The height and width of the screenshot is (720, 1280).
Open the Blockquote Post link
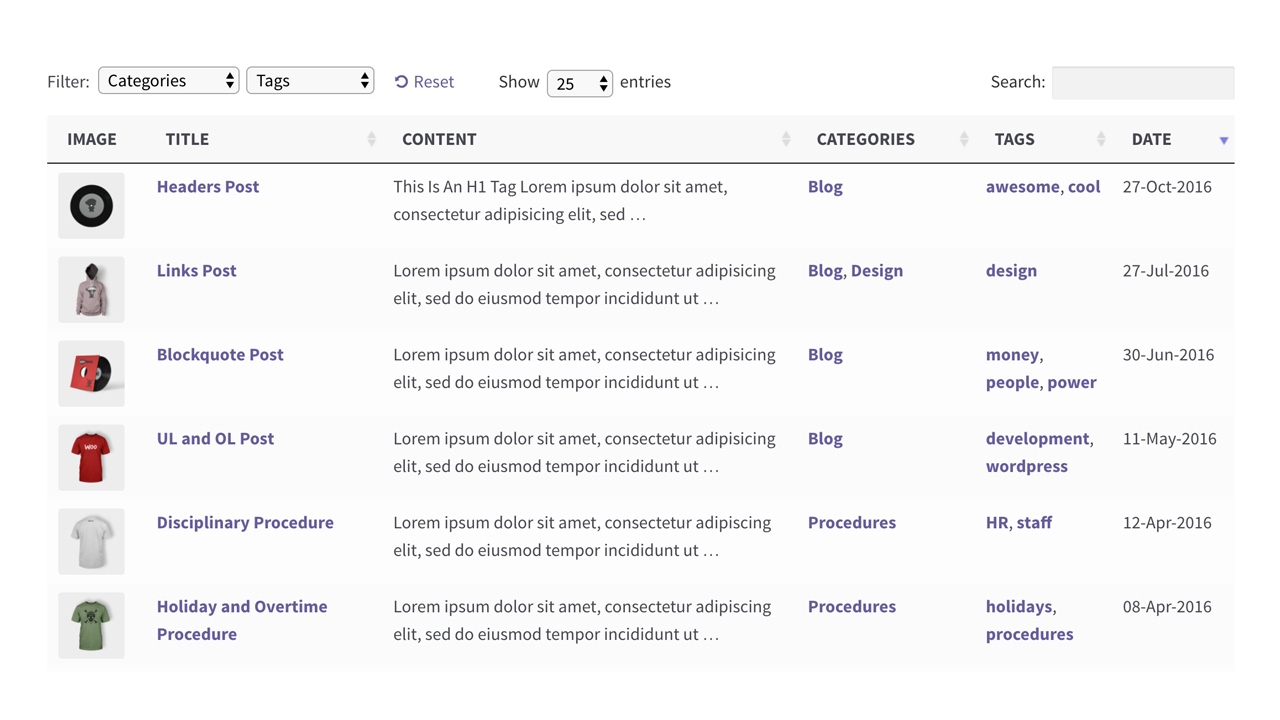pos(220,355)
